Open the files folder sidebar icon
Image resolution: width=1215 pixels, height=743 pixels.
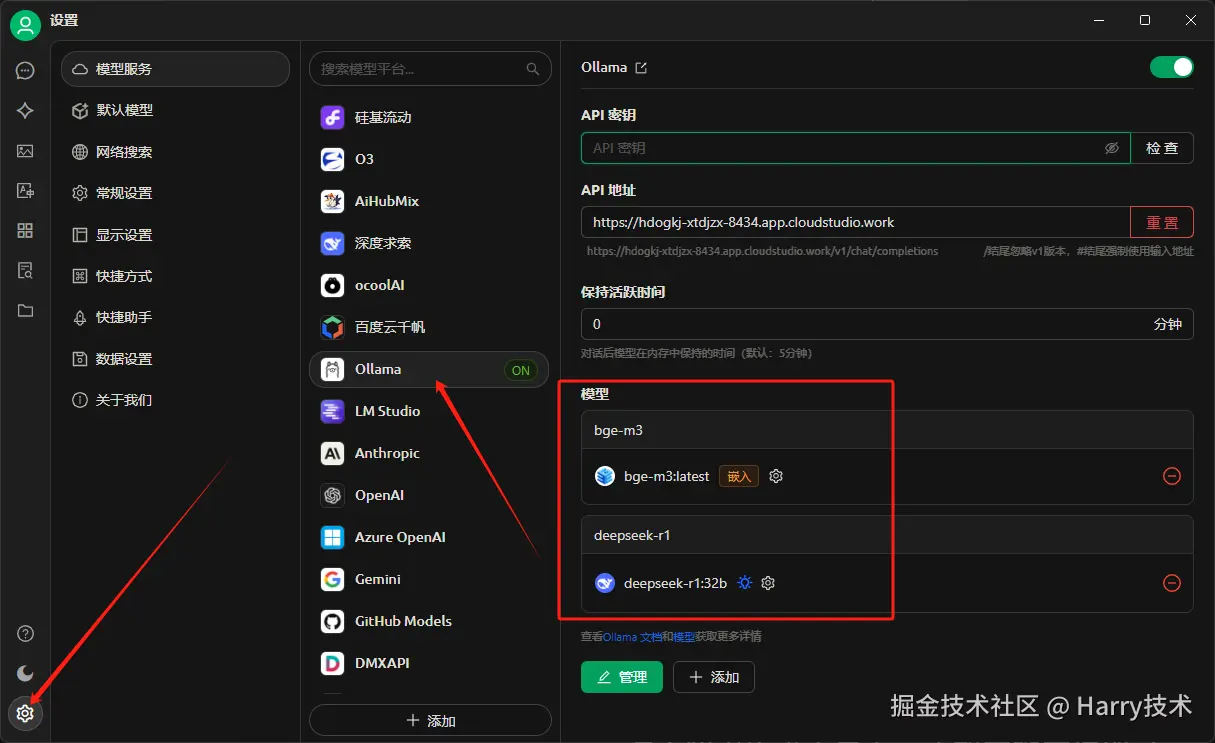pyautogui.click(x=25, y=311)
